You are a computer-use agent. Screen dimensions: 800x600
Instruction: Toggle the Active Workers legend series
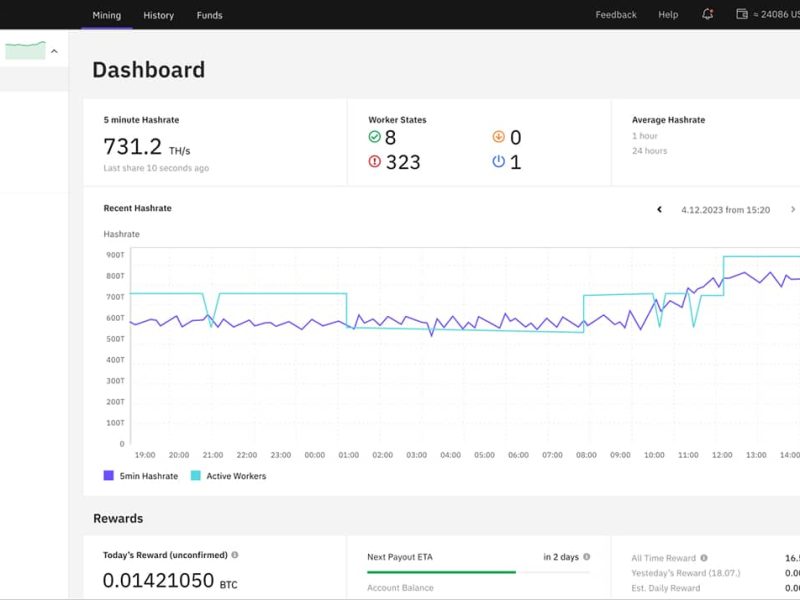coord(228,476)
